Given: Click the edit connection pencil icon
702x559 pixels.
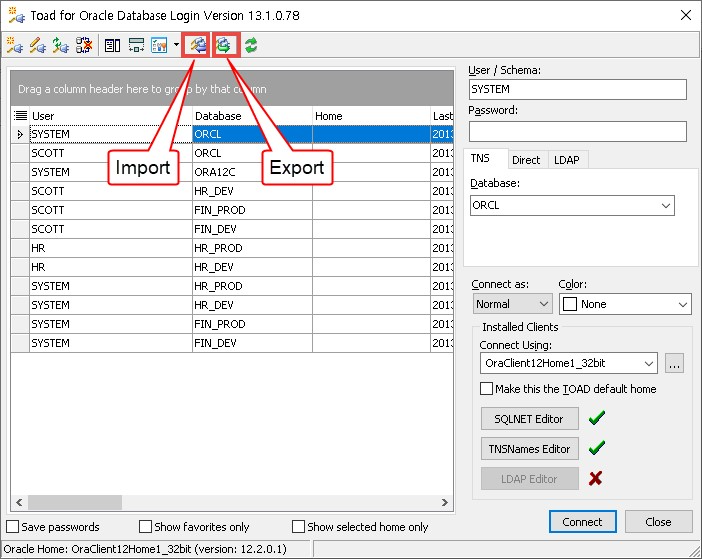Looking at the screenshot, I should pos(38,45).
